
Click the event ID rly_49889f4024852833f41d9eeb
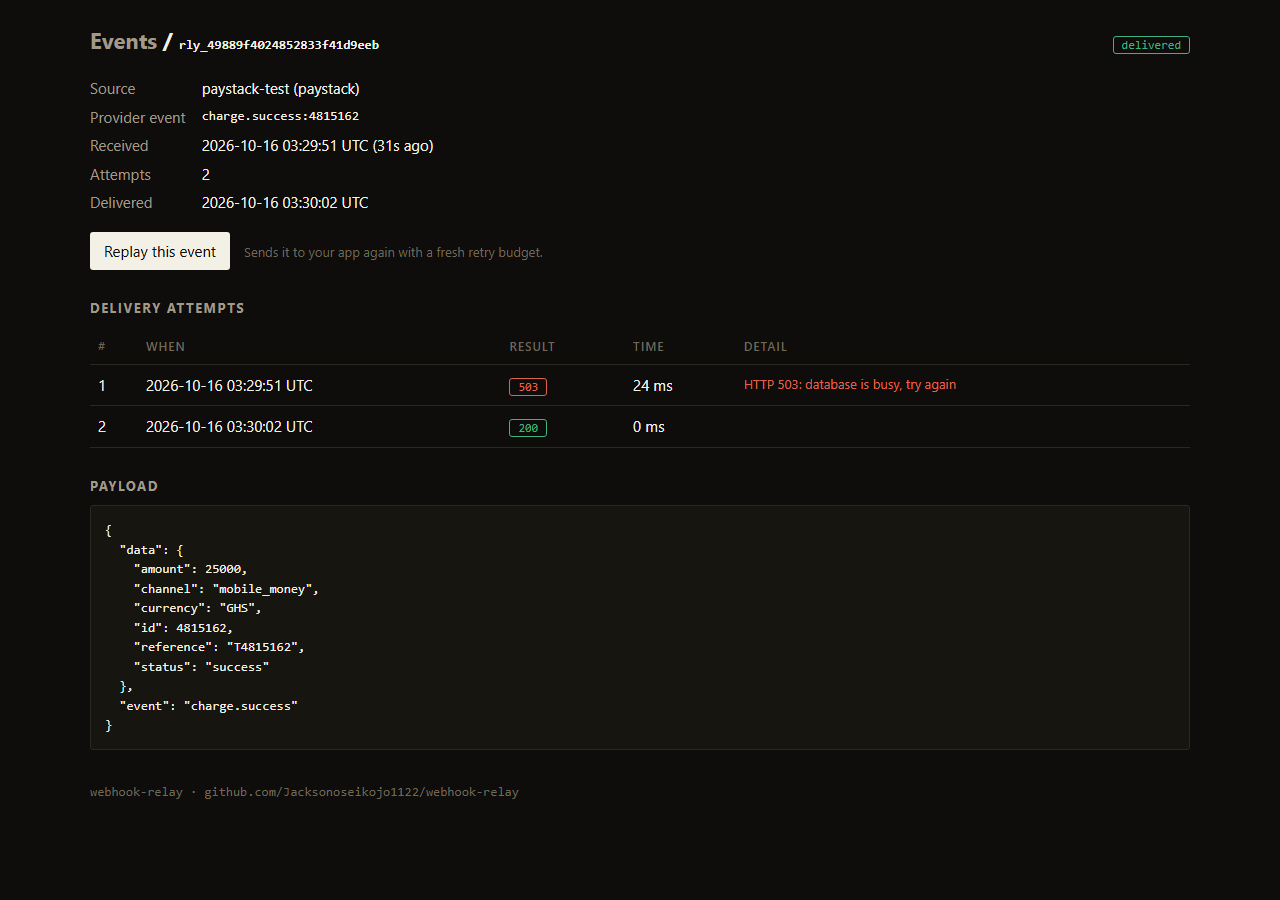click(x=279, y=45)
